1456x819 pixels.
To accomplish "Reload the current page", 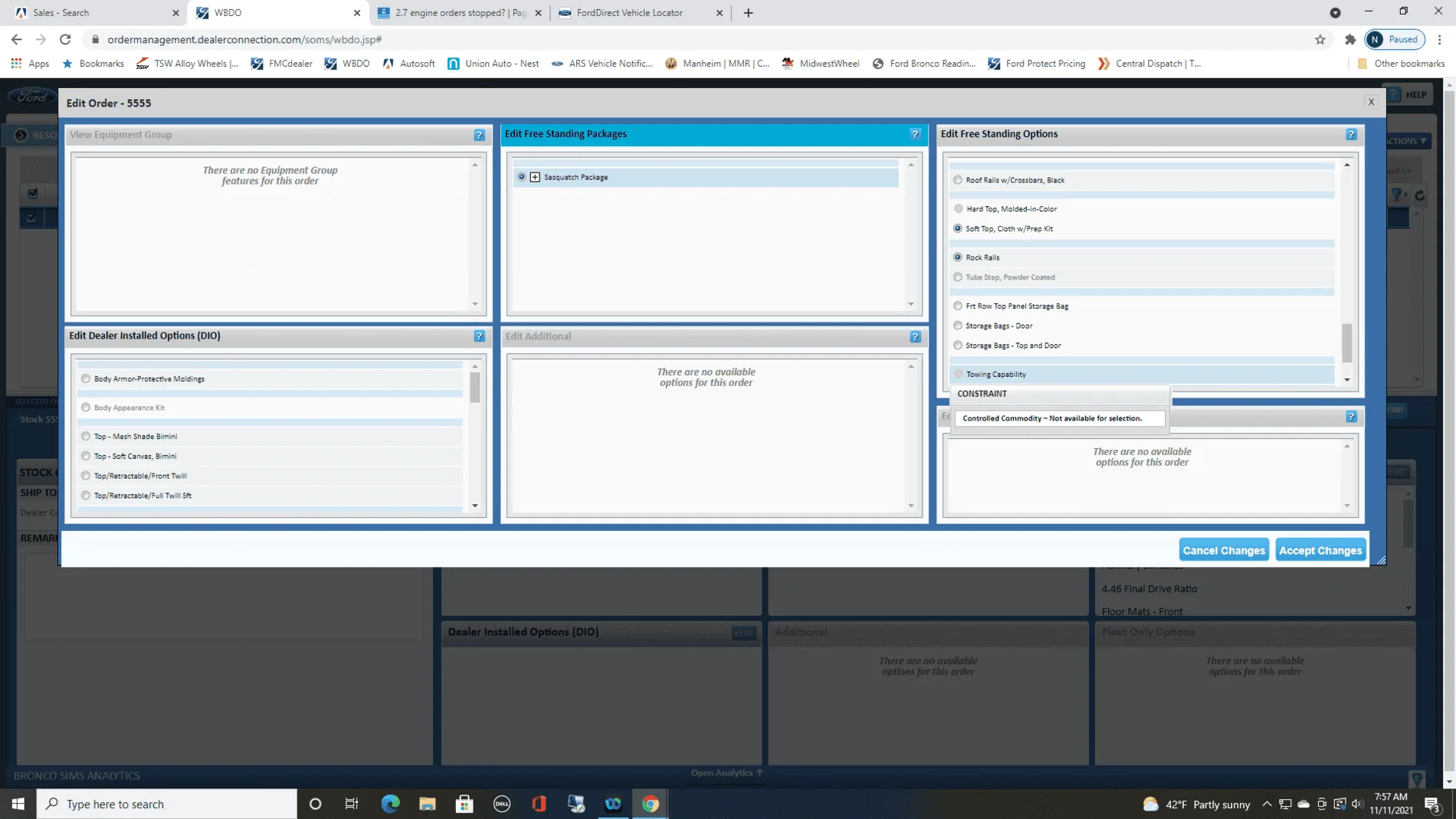I will pos(65,39).
